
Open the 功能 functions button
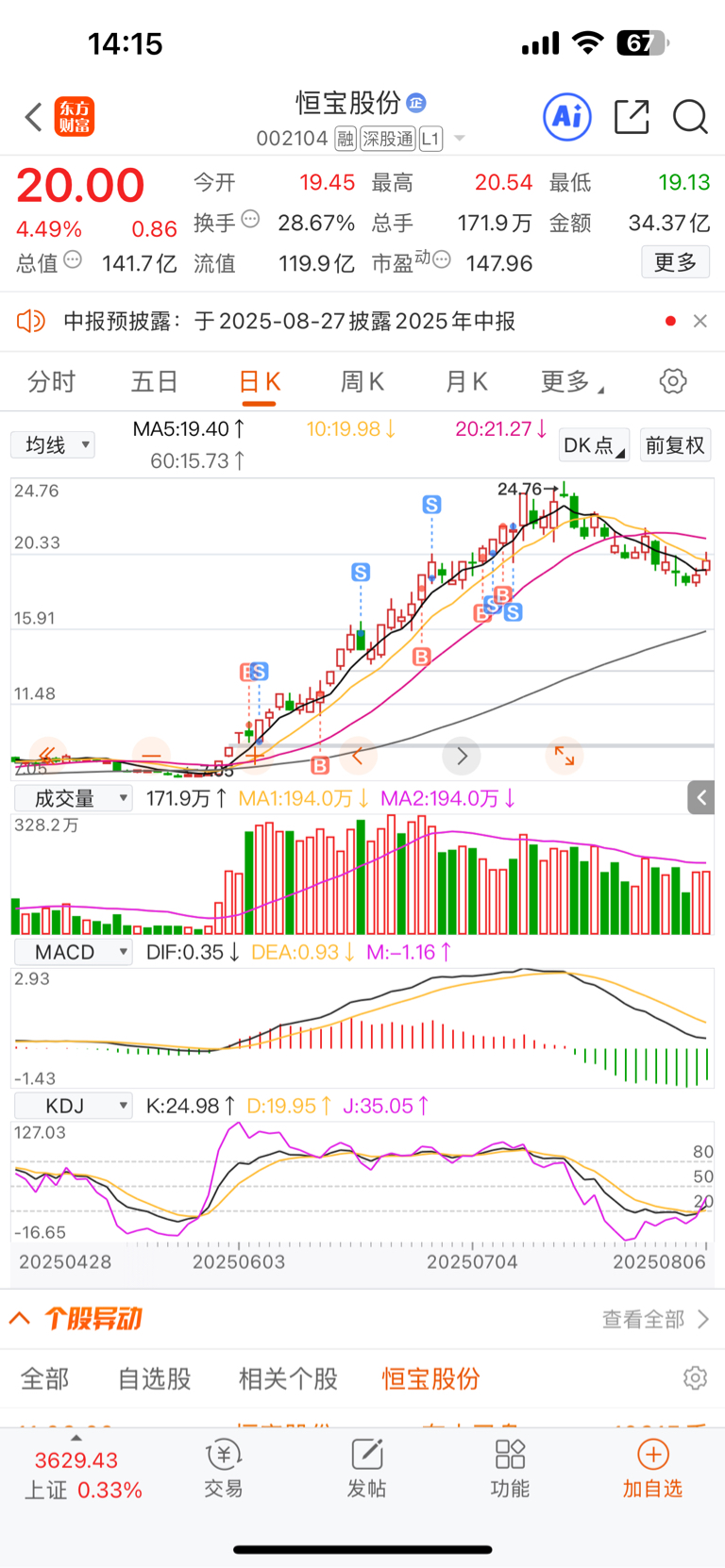510,1470
